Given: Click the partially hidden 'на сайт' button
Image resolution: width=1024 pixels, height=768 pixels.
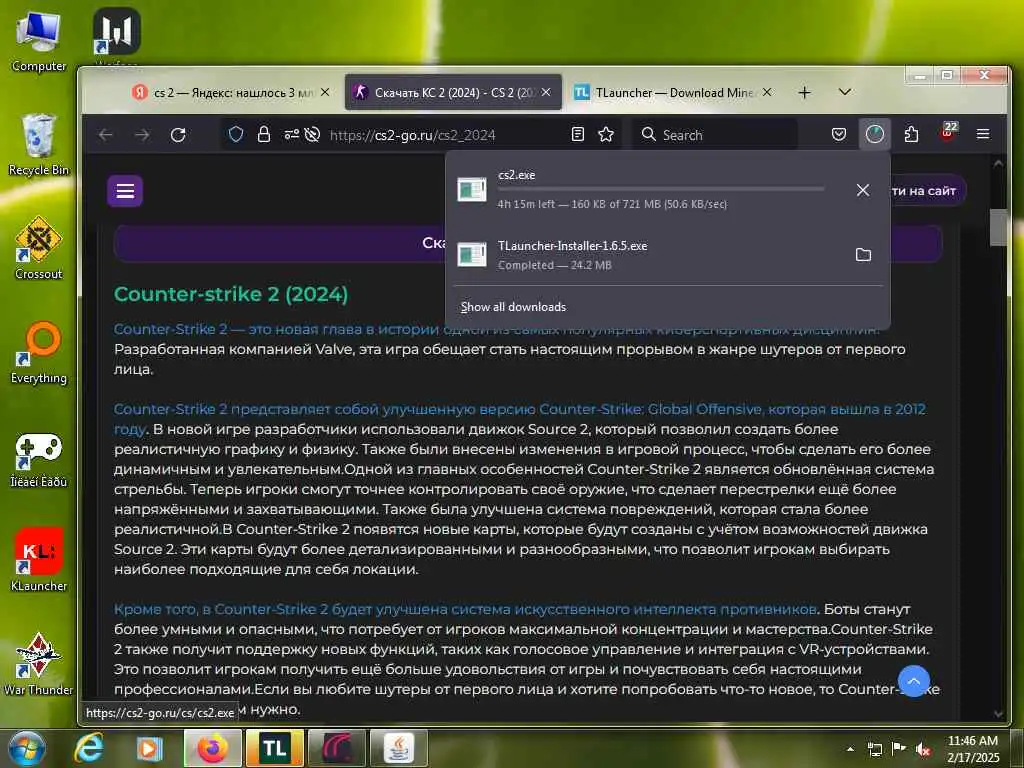Looking at the screenshot, I should tap(927, 191).
